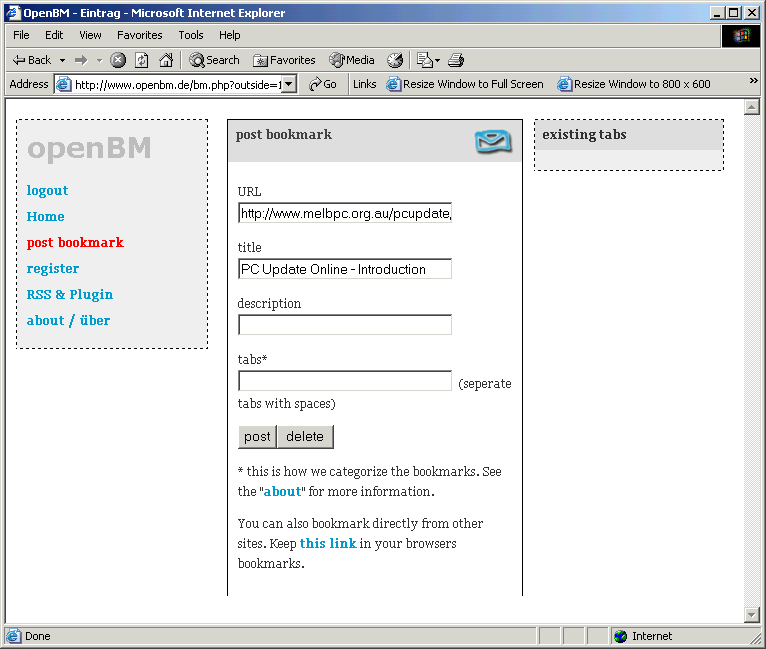Expand the Address bar dropdown
This screenshot has height=649, width=766.
(289, 84)
